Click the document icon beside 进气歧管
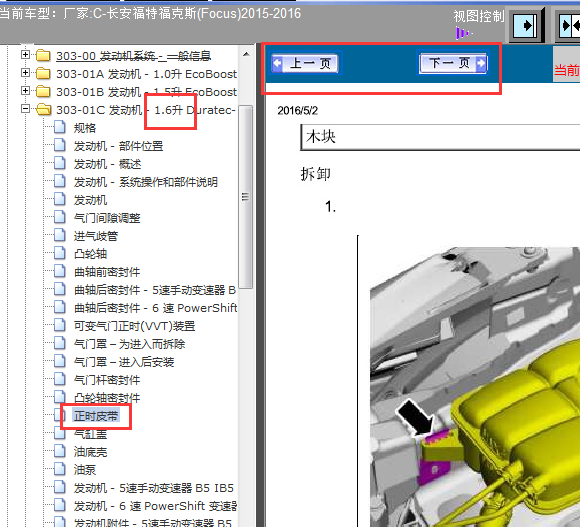 click(x=60, y=234)
